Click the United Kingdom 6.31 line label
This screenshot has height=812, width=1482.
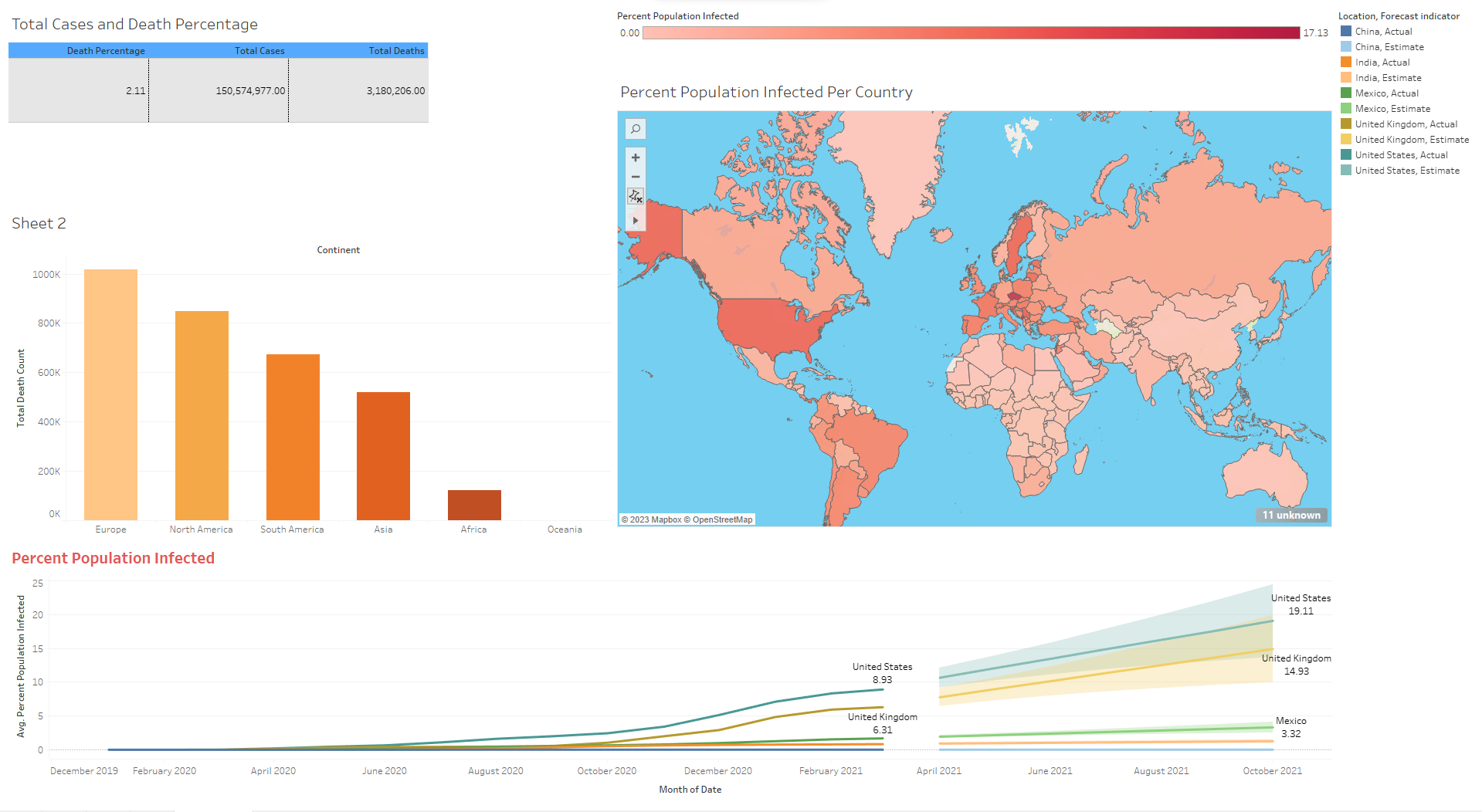pyautogui.click(x=883, y=723)
